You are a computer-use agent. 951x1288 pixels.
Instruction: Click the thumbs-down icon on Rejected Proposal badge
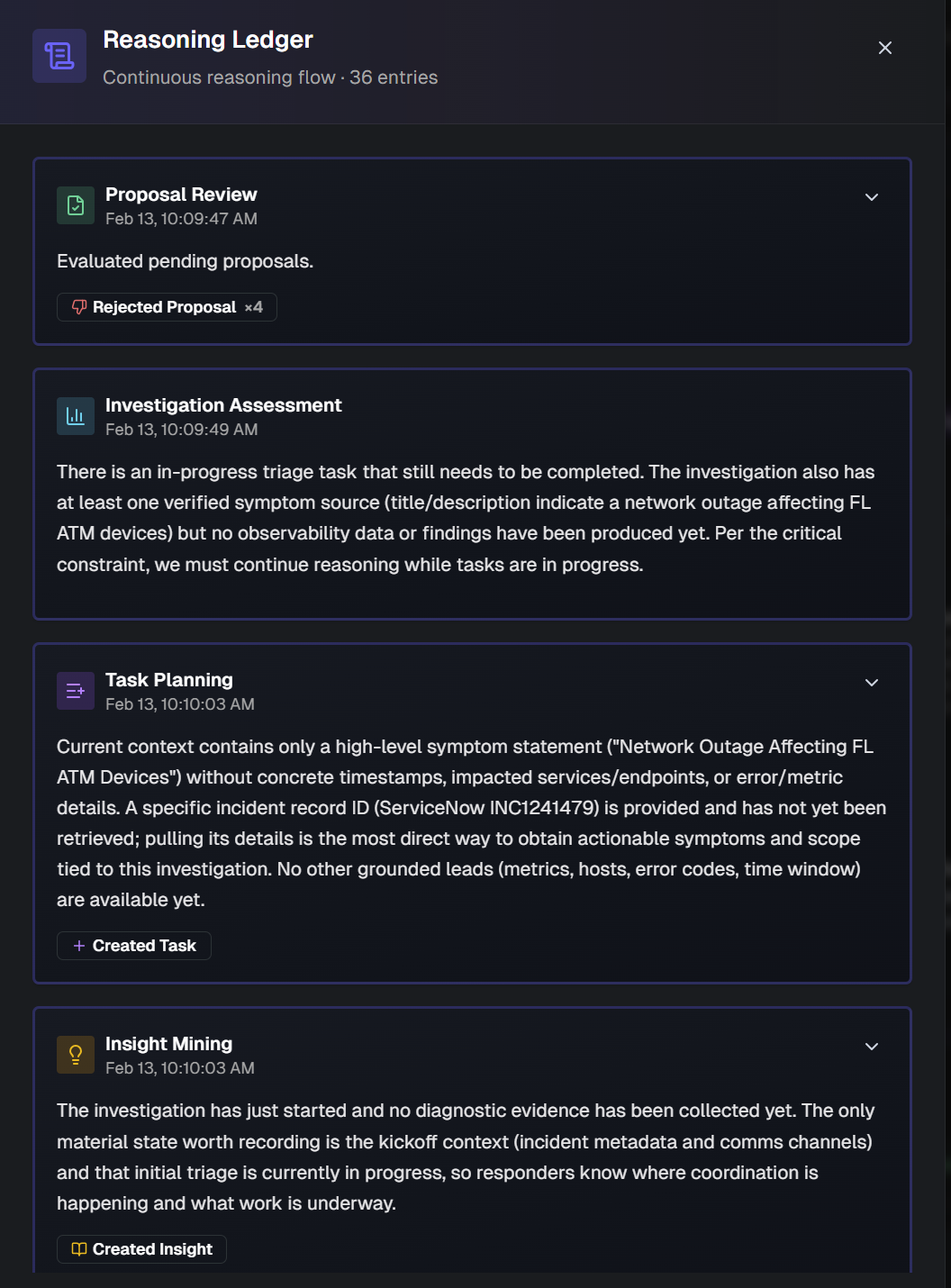tap(78, 307)
